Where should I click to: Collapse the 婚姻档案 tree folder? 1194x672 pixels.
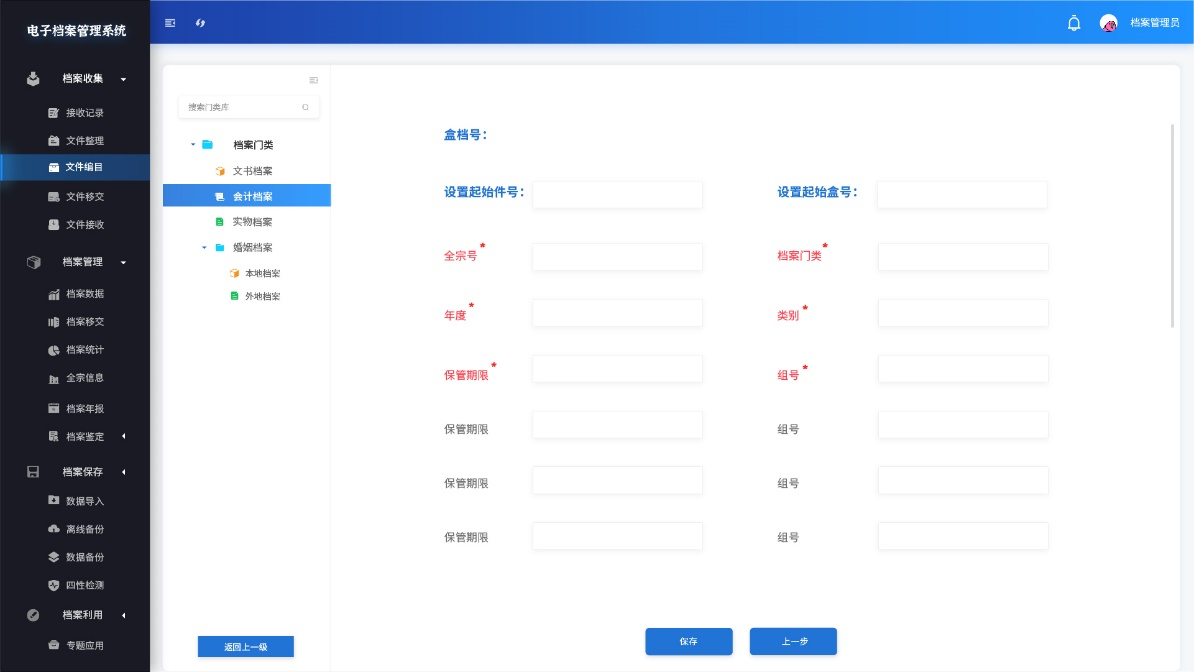point(204,247)
